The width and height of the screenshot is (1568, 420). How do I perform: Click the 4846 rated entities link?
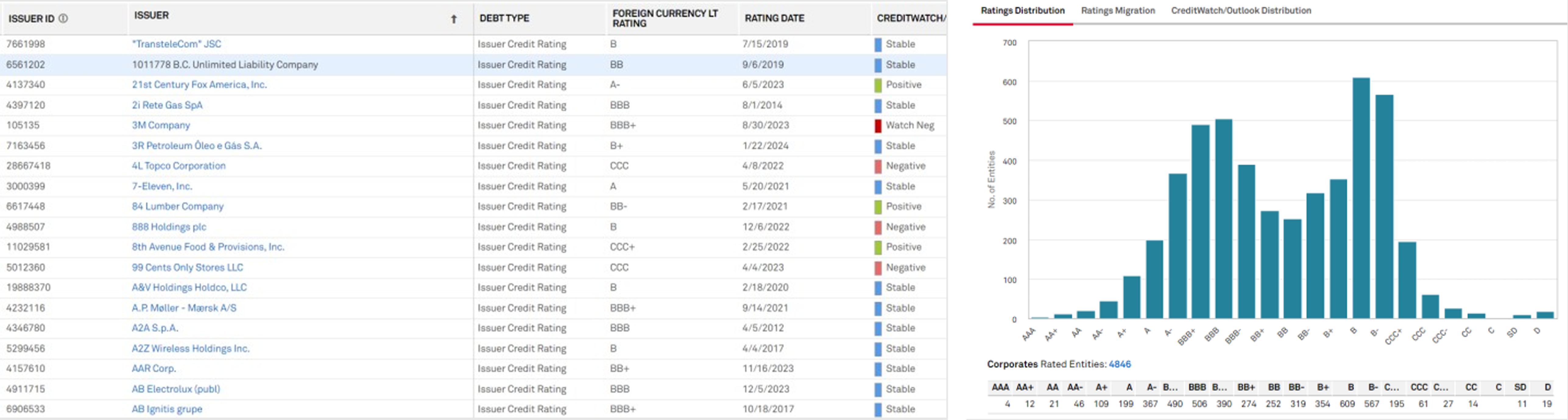1119,364
